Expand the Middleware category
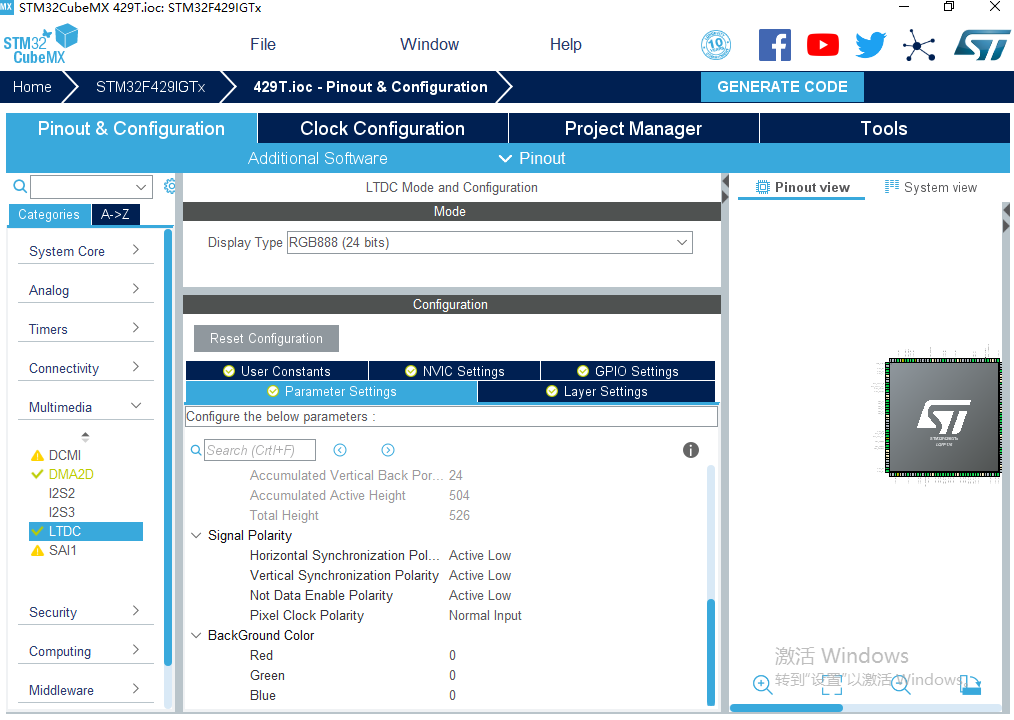 85,690
